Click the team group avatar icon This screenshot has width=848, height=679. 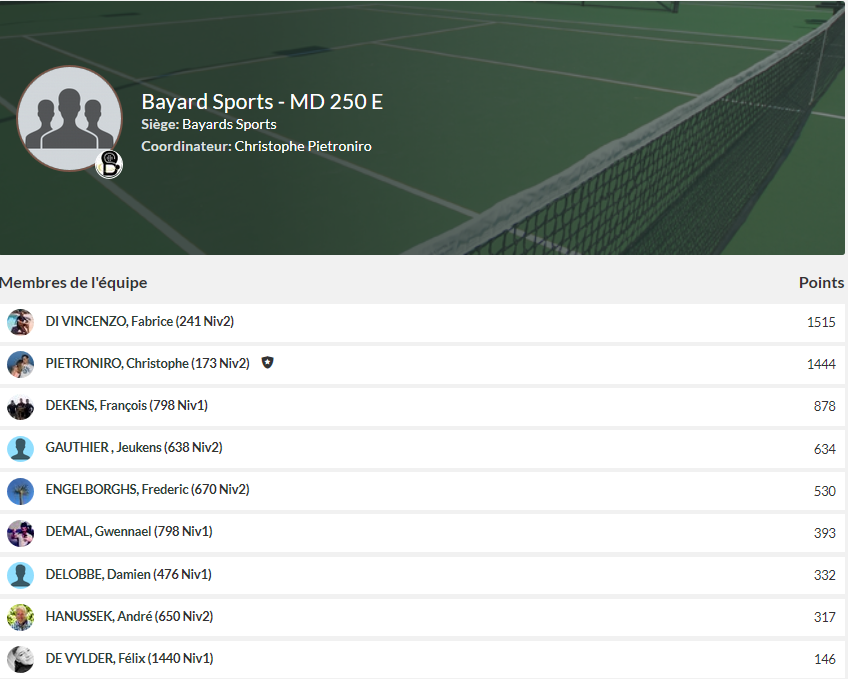[x=69, y=118]
